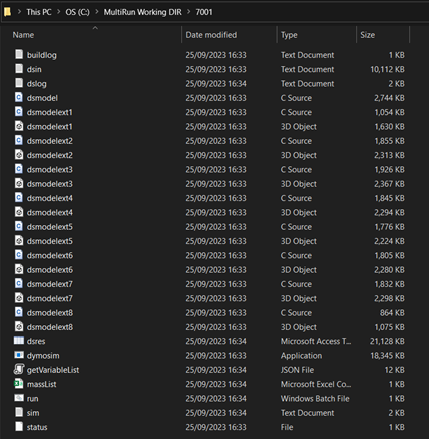429x439 pixels.
Task: Expand the chevron before This PC
Action: pyautogui.click(x=19, y=12)
